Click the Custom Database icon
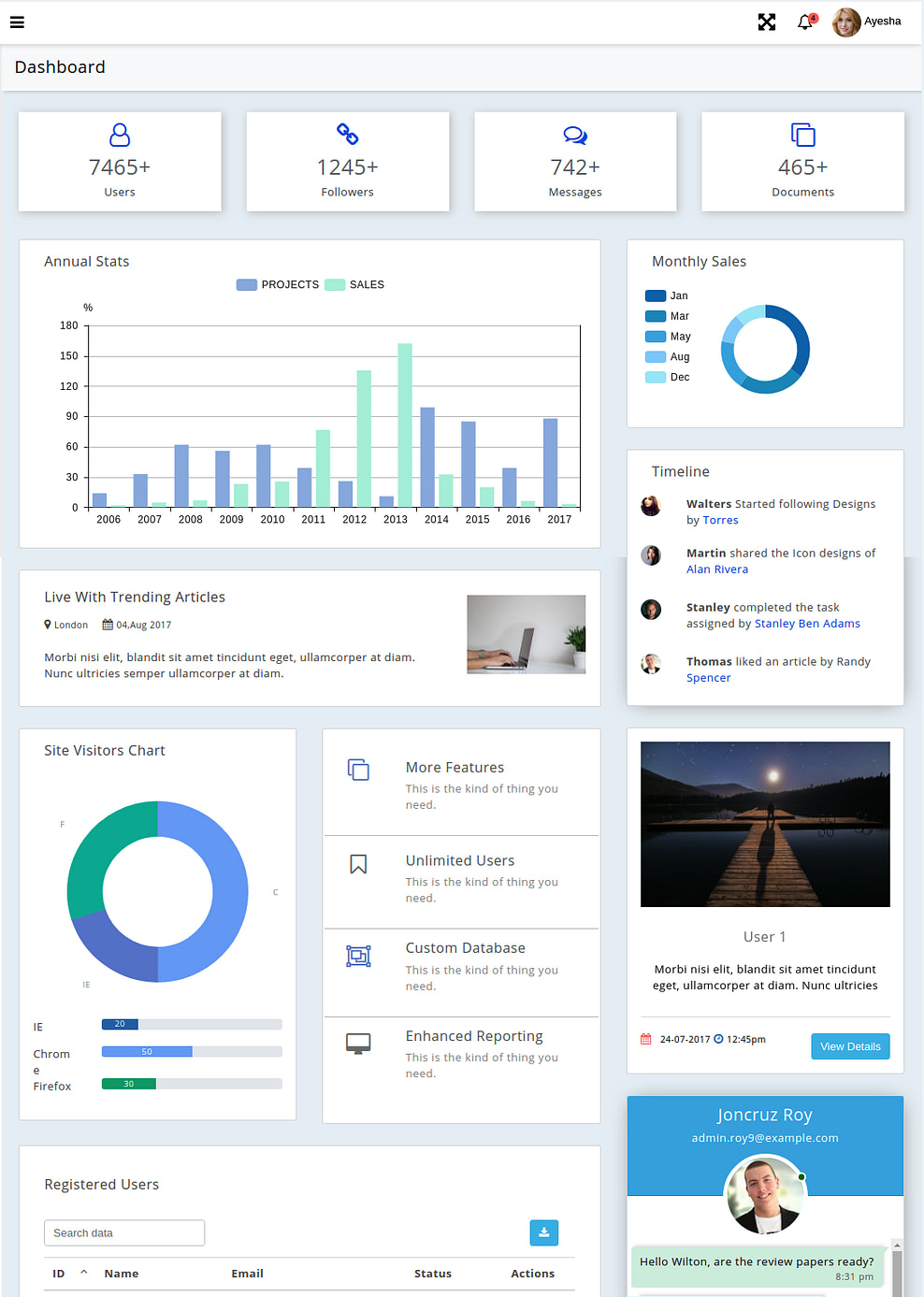This screenshot has height=1297, width=924. click(359, 956)
